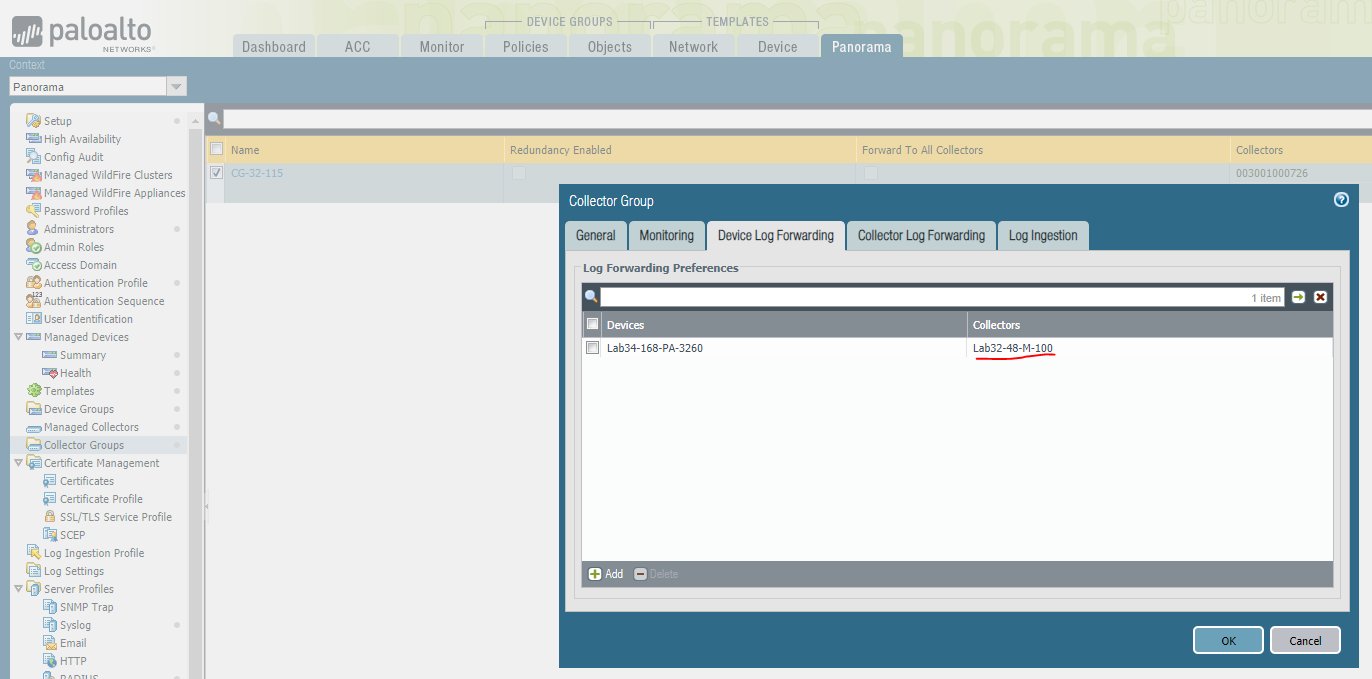The image size is (1372, 679).
Task: Open the Network tab
Action: (694, 46)
